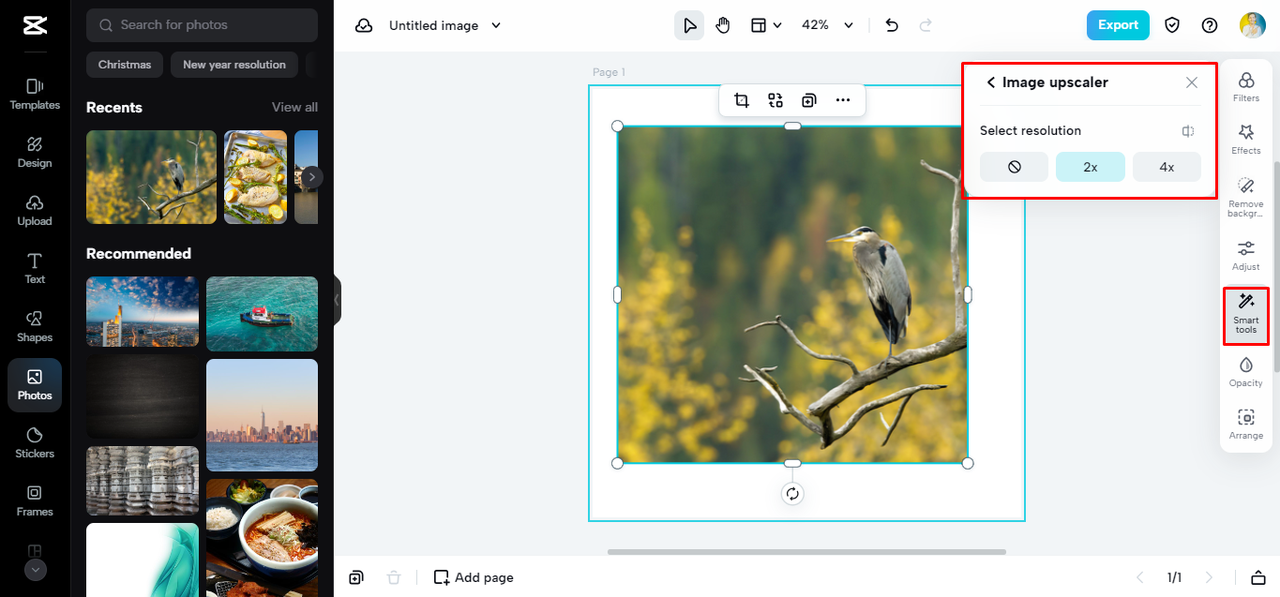Click the Search for photos field
This screenshot has height=597, width=1280.
[202, 25]
